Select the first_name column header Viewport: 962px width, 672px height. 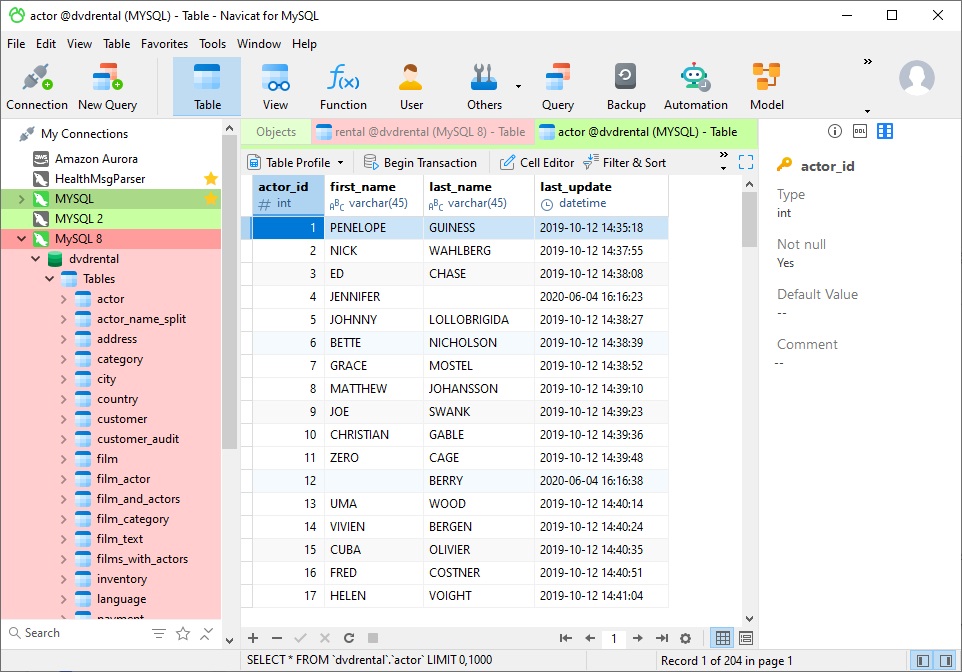[x=374, y=195]
